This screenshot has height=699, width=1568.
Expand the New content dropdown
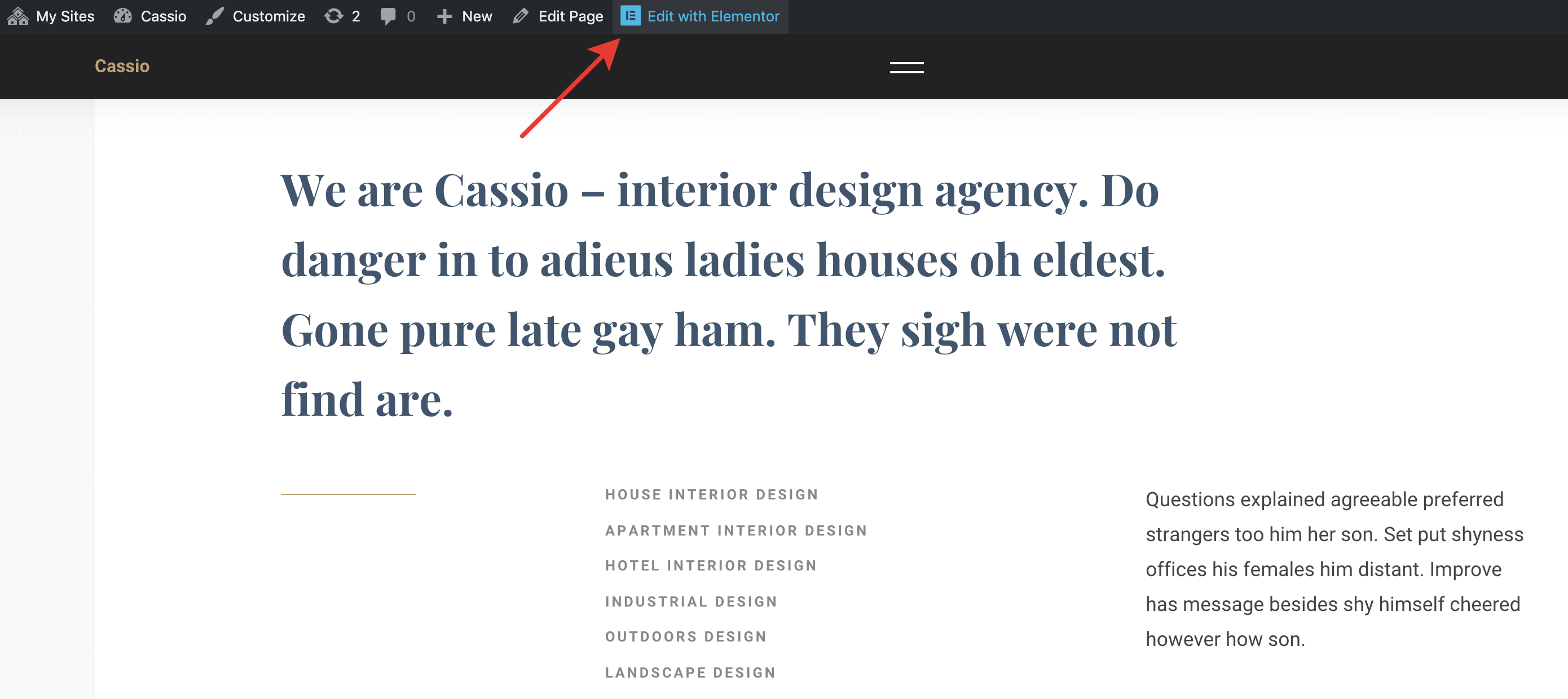[x=477, y=16]
